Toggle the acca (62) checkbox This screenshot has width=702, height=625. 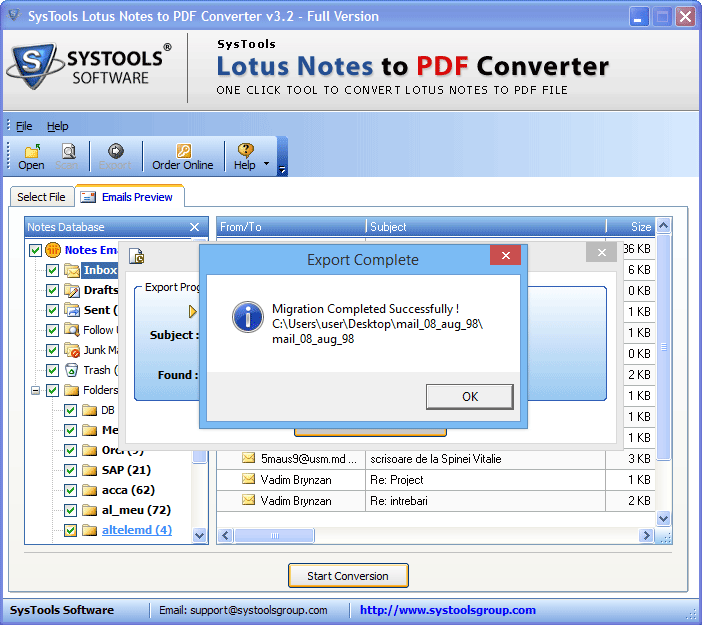pos(70,490)
